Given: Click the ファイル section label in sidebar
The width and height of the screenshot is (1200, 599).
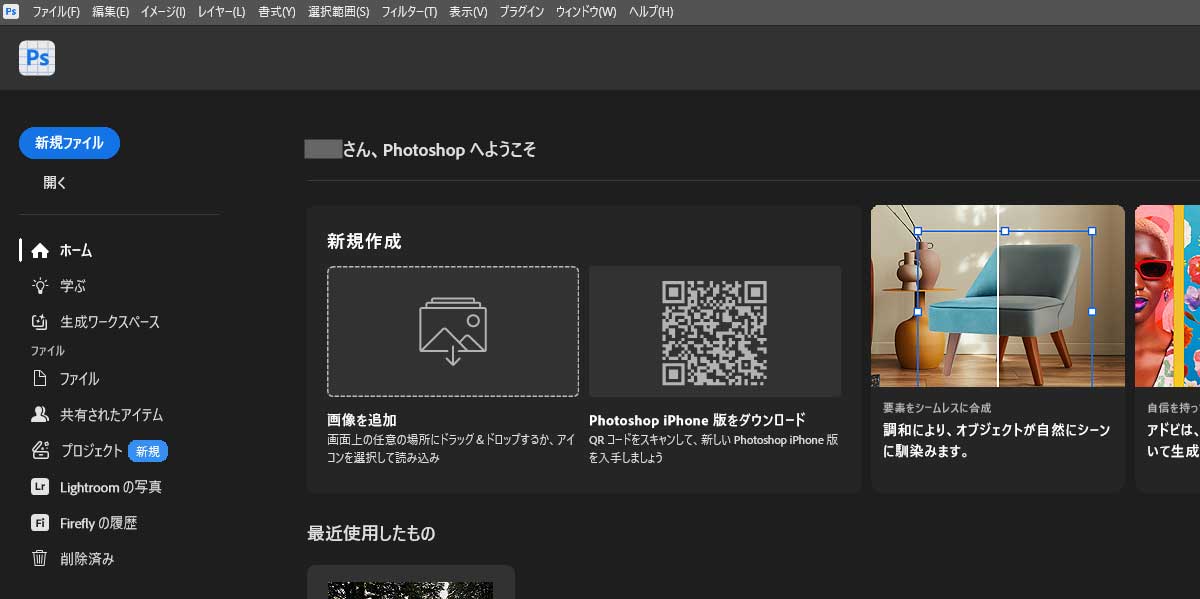Looking at the screenshot, I should 48,351.
